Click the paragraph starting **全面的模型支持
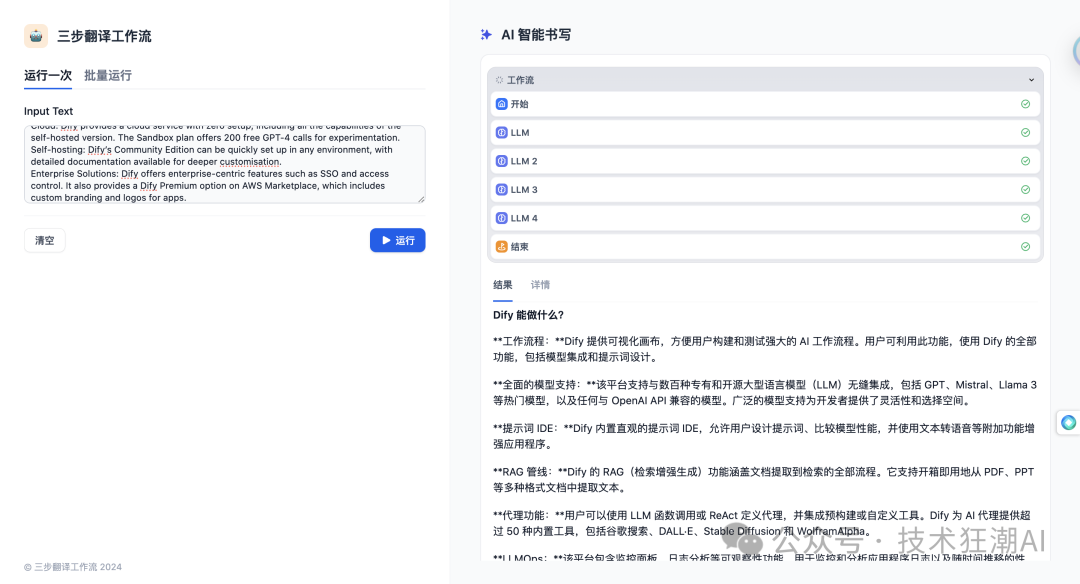 (765, 393)
